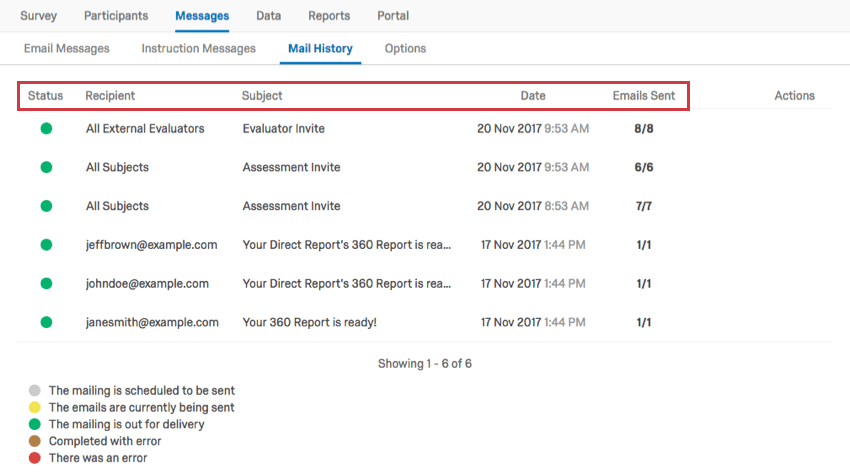Screen dimensions: 850x475
Task: Open Instruction Messages subtab
Action: [198, 48]
